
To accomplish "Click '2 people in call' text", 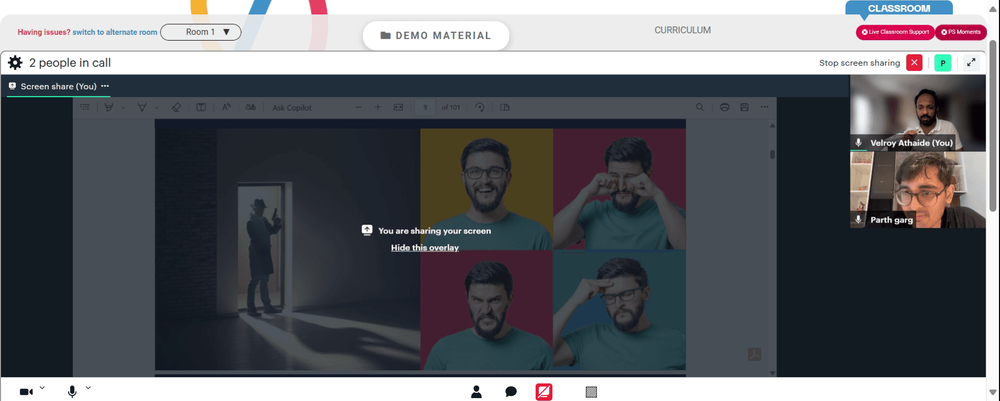I will click(x=70, y=63).
